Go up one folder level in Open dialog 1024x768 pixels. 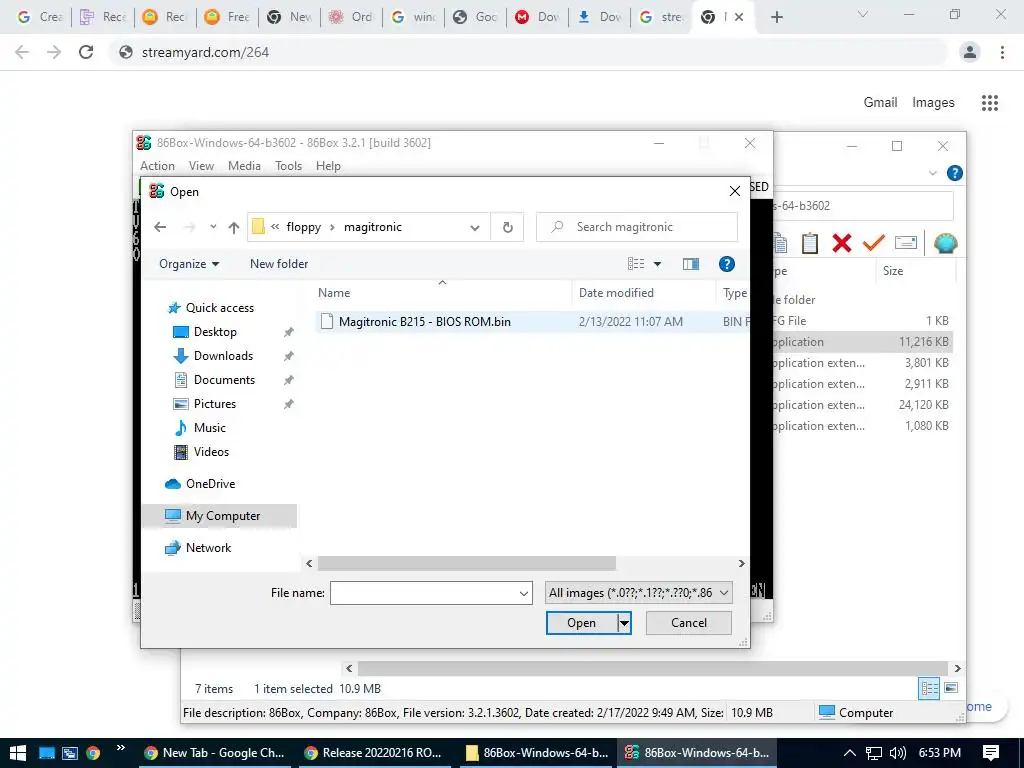point(234,227)
